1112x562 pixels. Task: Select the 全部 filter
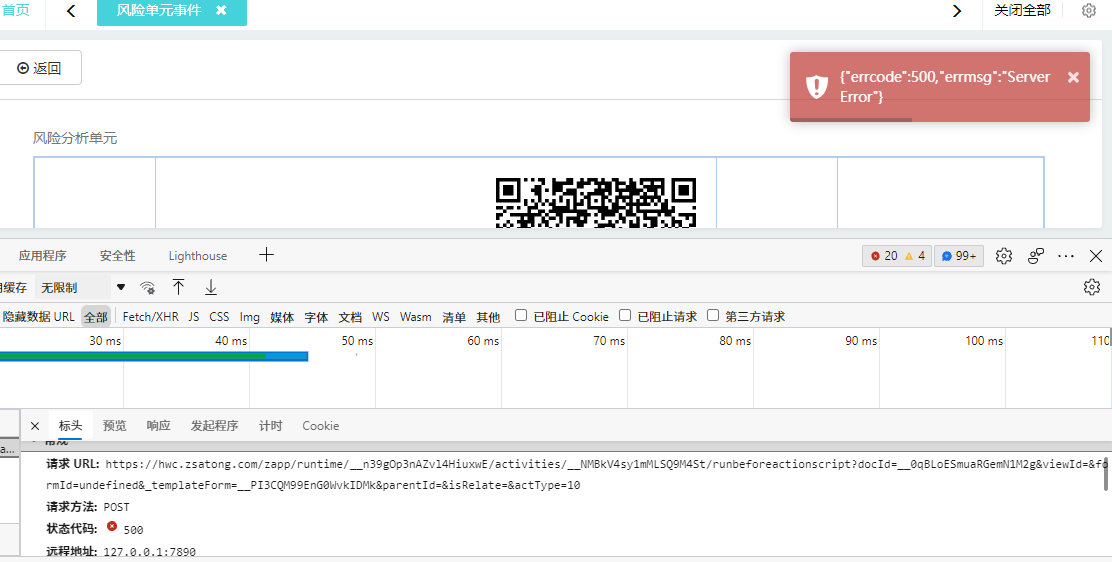click(x=96, y=316)
